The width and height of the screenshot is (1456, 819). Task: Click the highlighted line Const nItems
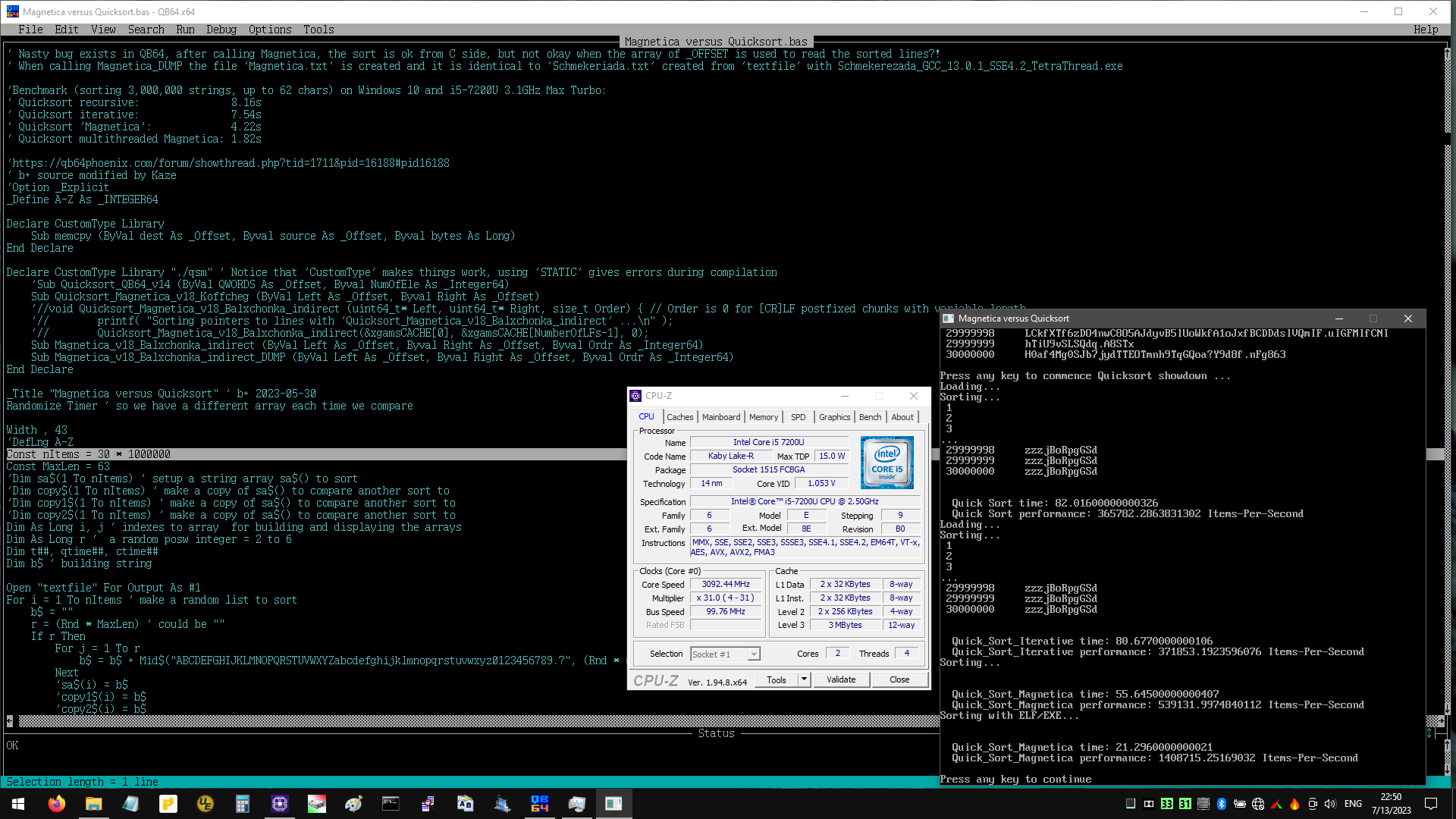tap(88, 454)
